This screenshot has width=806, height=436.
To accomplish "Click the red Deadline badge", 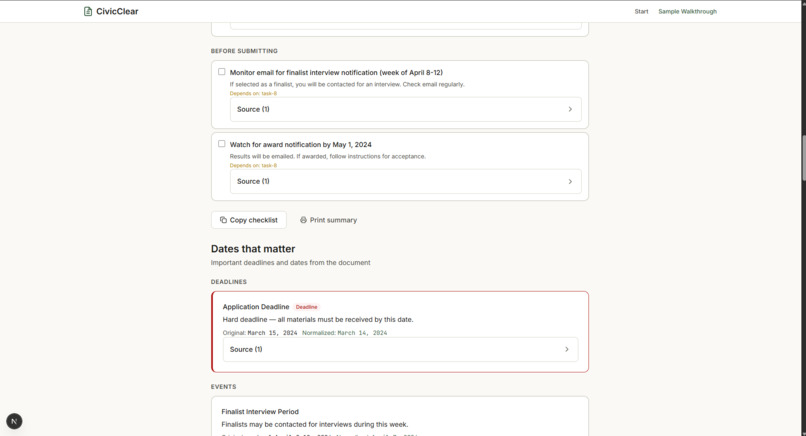I will point(306,307).
